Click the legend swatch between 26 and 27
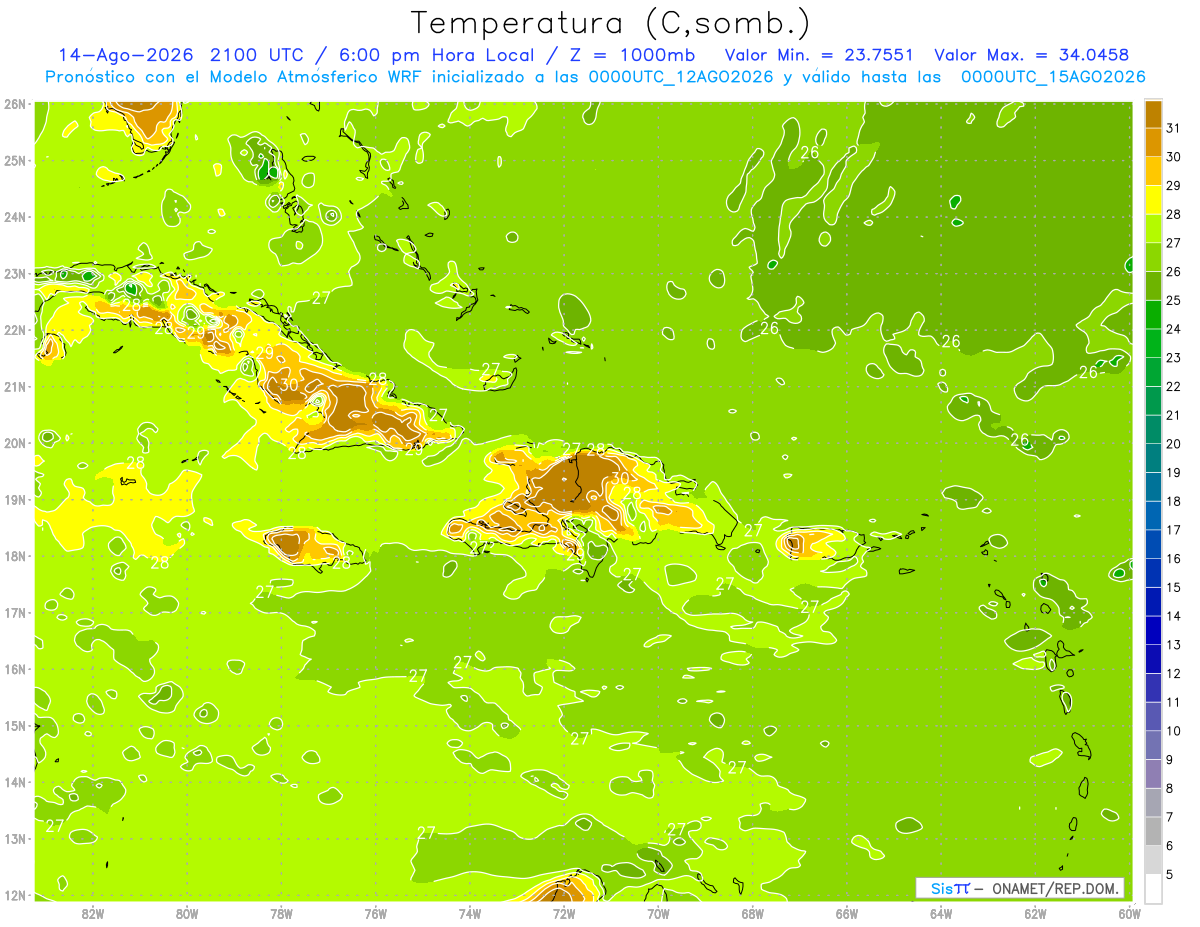The image size is (1200, 927). 1153,257
